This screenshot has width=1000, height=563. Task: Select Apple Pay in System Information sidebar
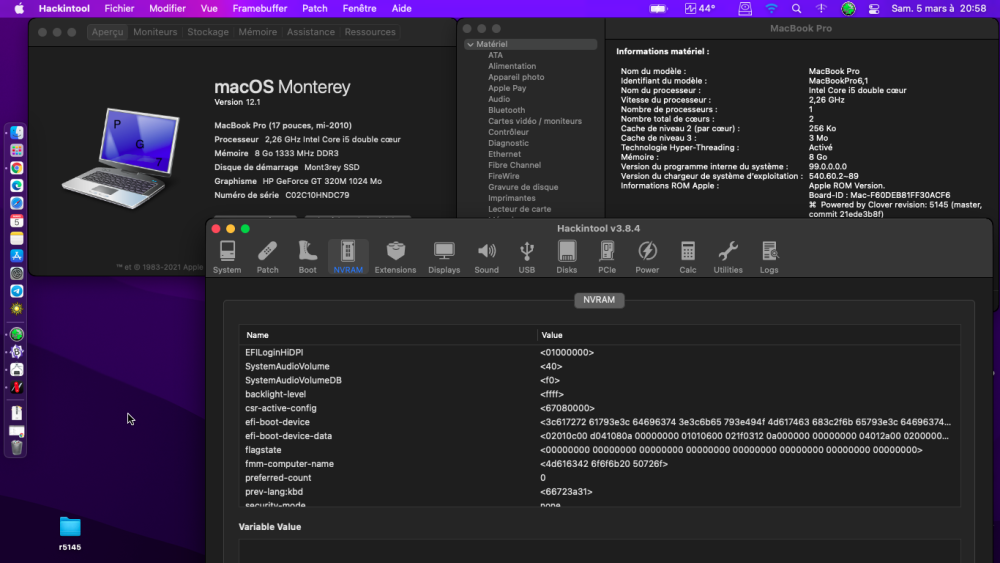[507, 88]
